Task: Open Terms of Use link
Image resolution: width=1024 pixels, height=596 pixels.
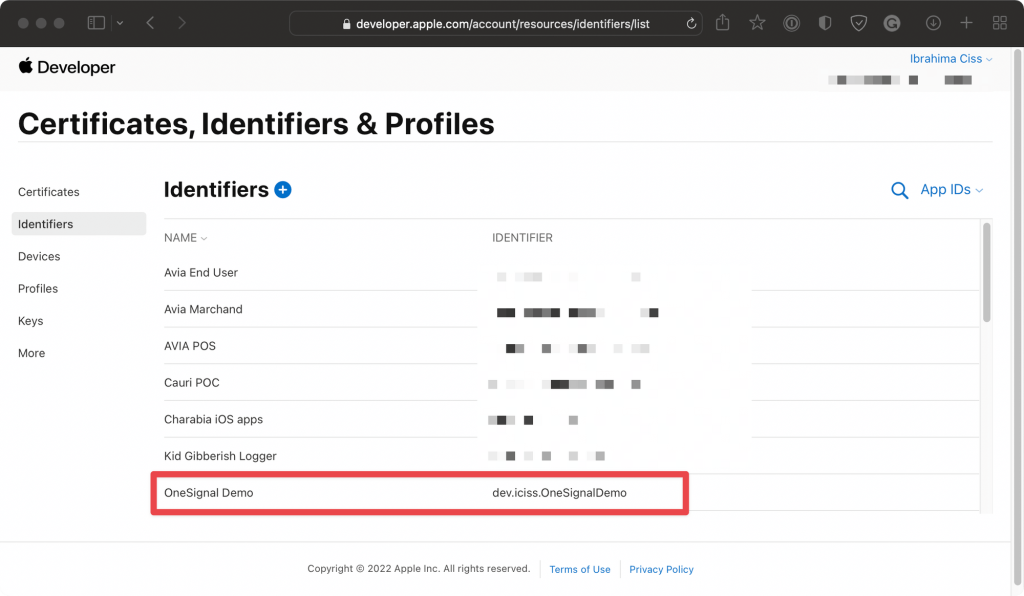Action: 580,569
